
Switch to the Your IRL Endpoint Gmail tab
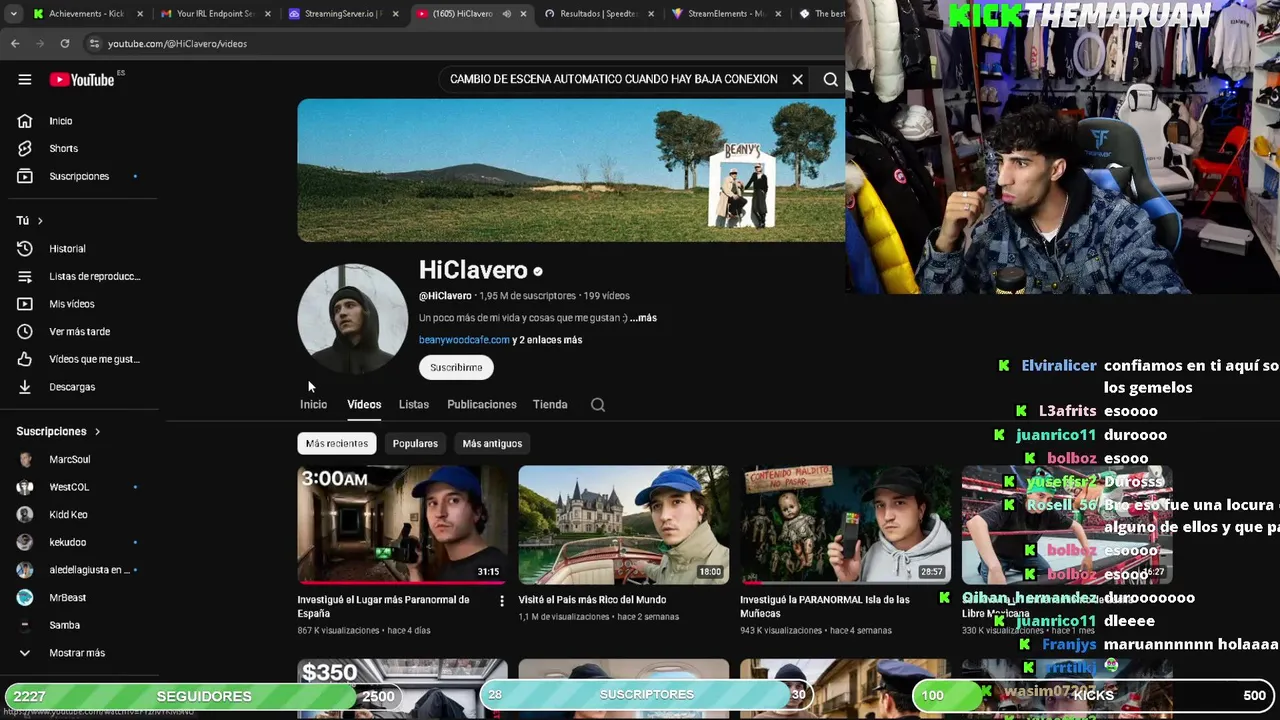(x=213, y=14)
